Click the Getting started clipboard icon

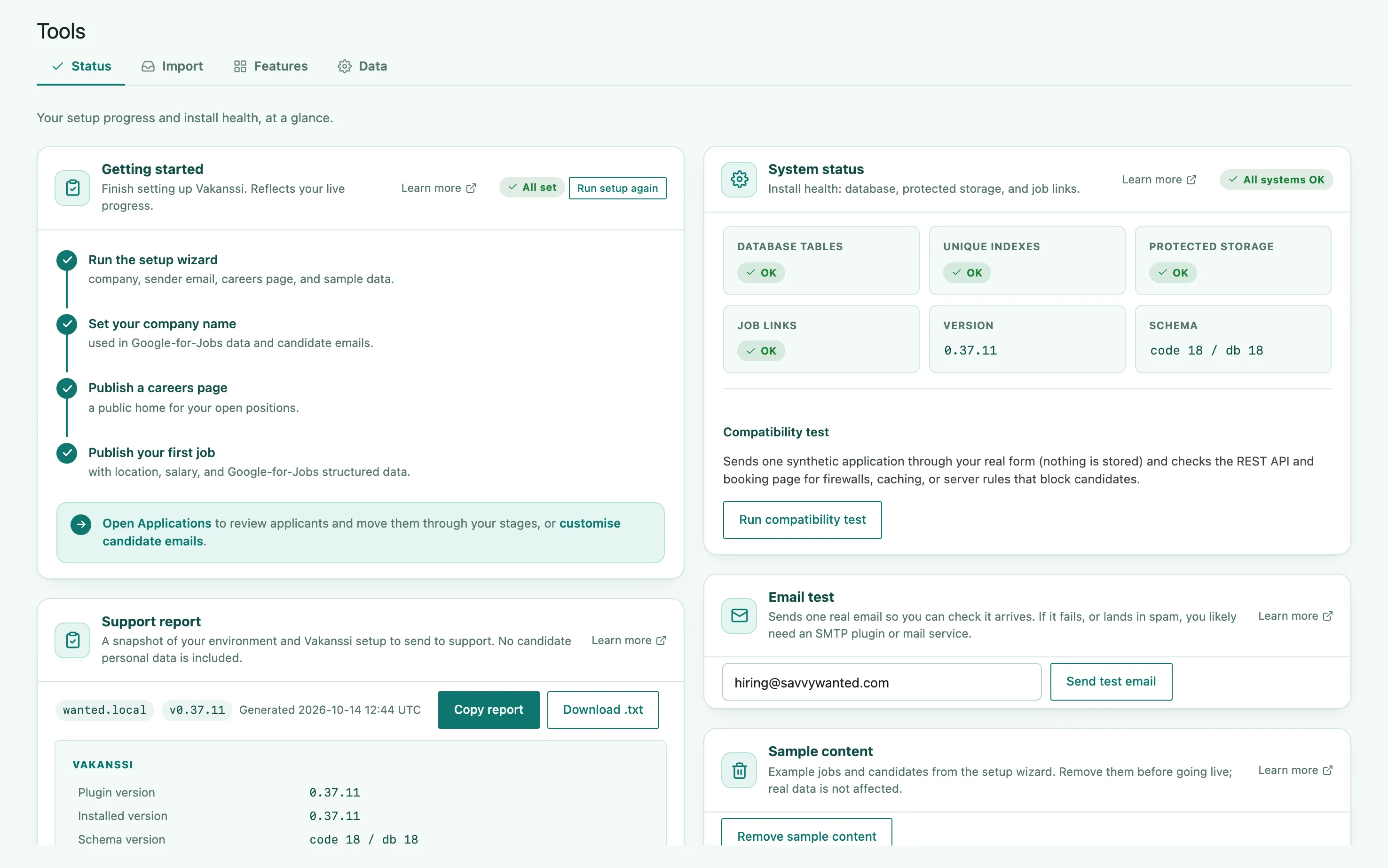[72, 188]
